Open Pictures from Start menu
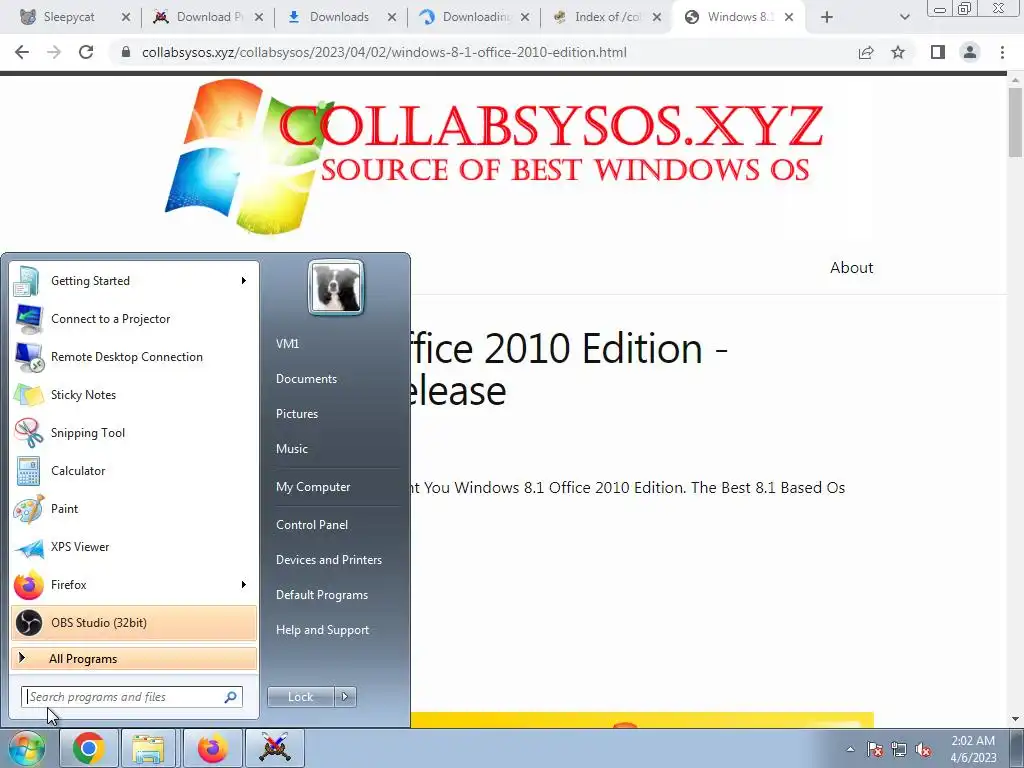This screenshot has width=1024, height=768. [296, 414]
